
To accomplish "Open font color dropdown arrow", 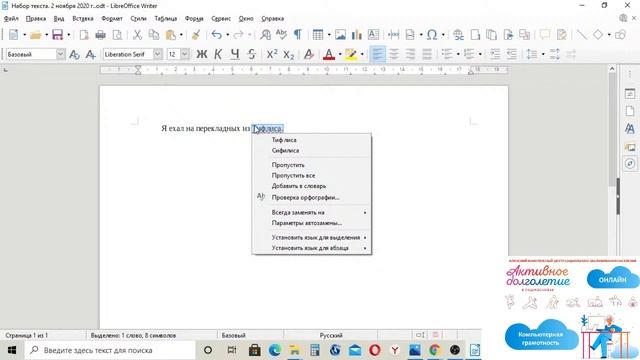I will tap(340, 54).
